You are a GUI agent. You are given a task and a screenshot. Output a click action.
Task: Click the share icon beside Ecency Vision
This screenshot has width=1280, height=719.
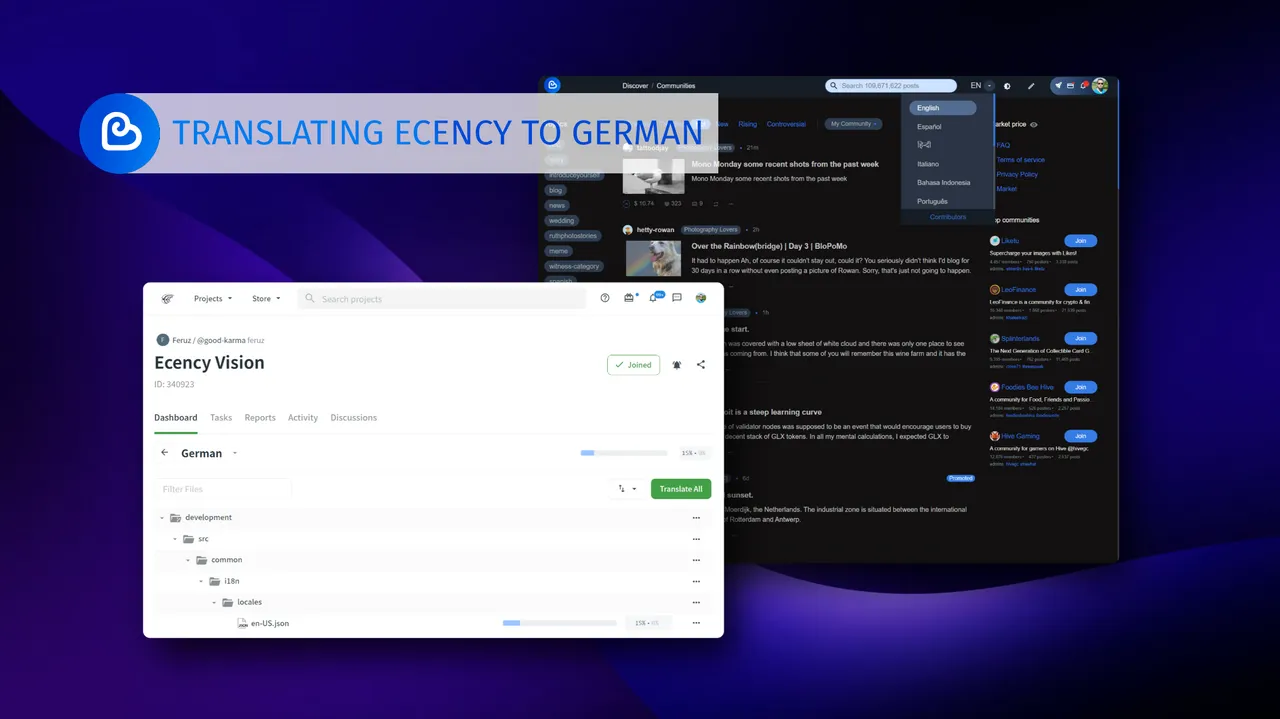click(701, 365)
